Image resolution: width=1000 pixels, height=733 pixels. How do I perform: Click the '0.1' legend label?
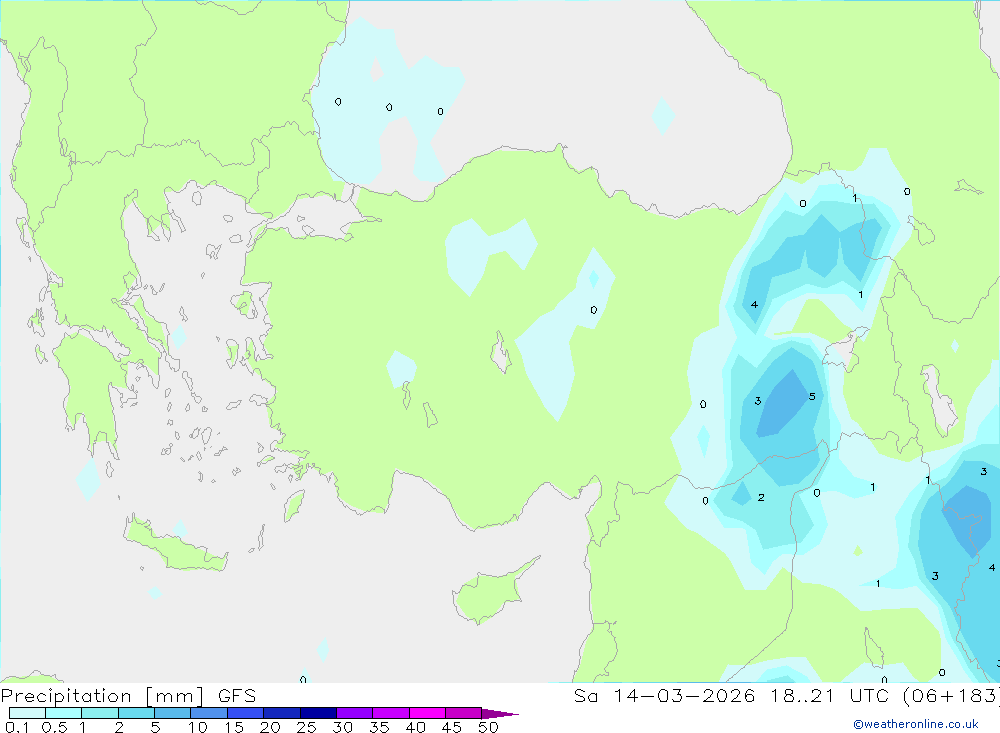click(x=17, y=727)
